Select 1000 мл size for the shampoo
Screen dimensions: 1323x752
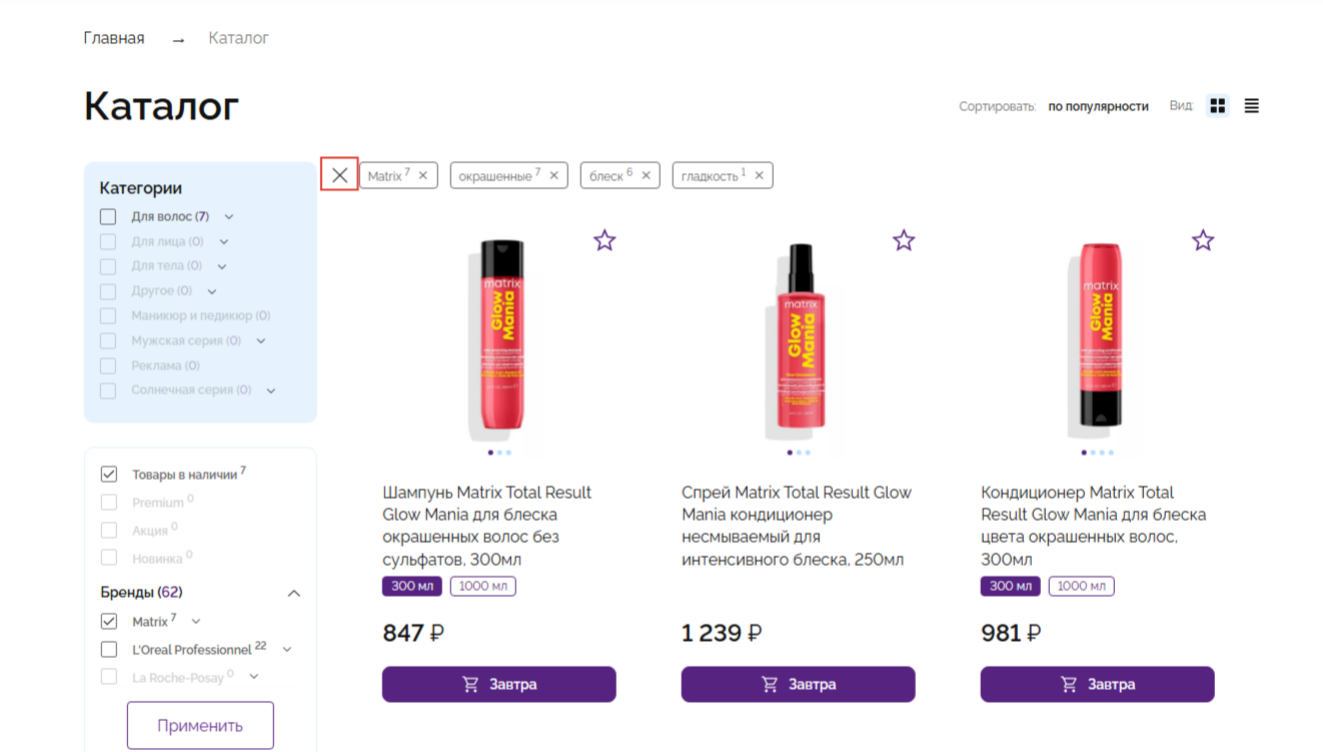click(483, 586)
